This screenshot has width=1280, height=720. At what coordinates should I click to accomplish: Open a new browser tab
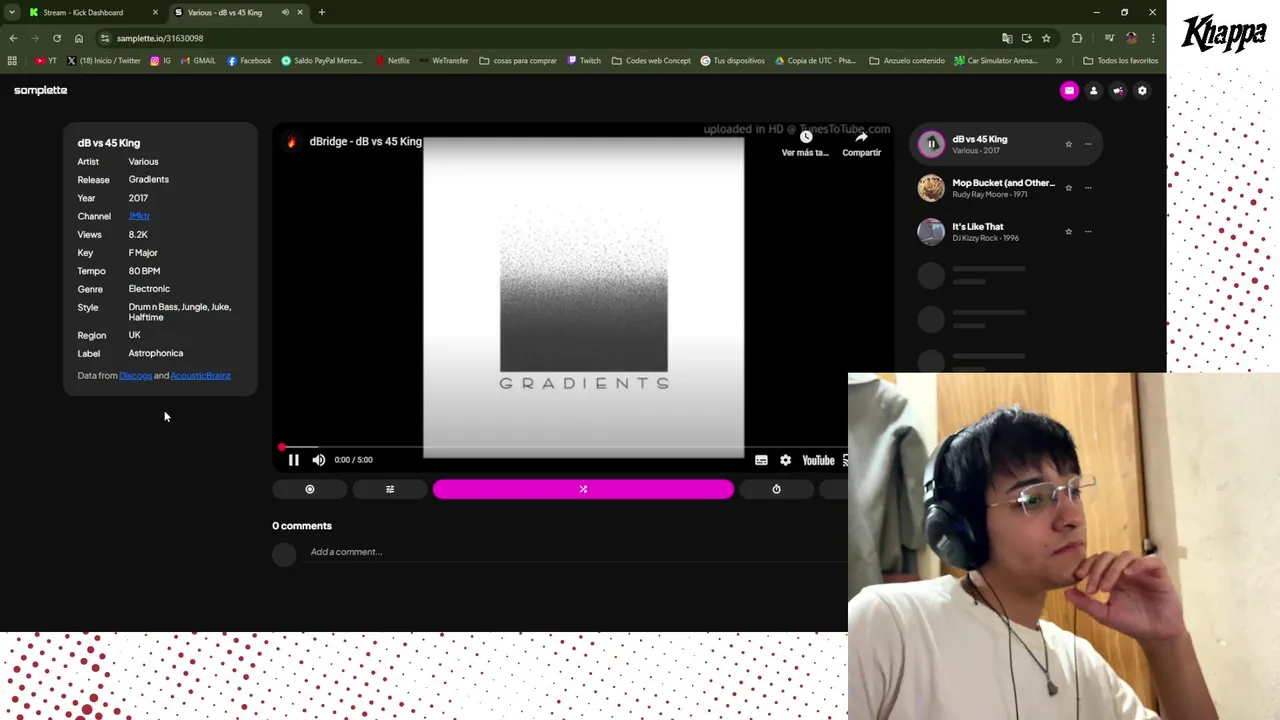321,12
